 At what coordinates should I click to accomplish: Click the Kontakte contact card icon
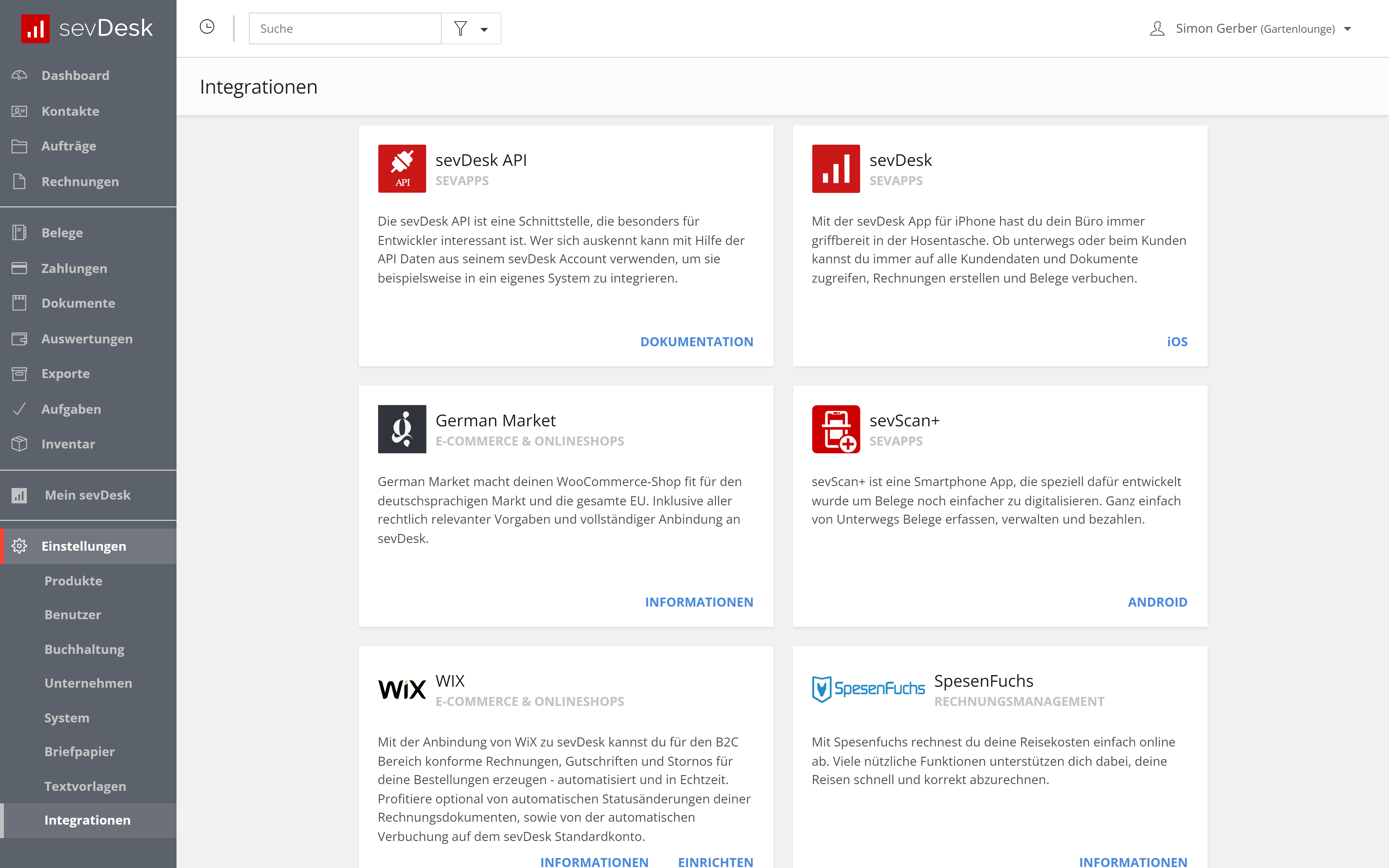[x=20, y=111]
